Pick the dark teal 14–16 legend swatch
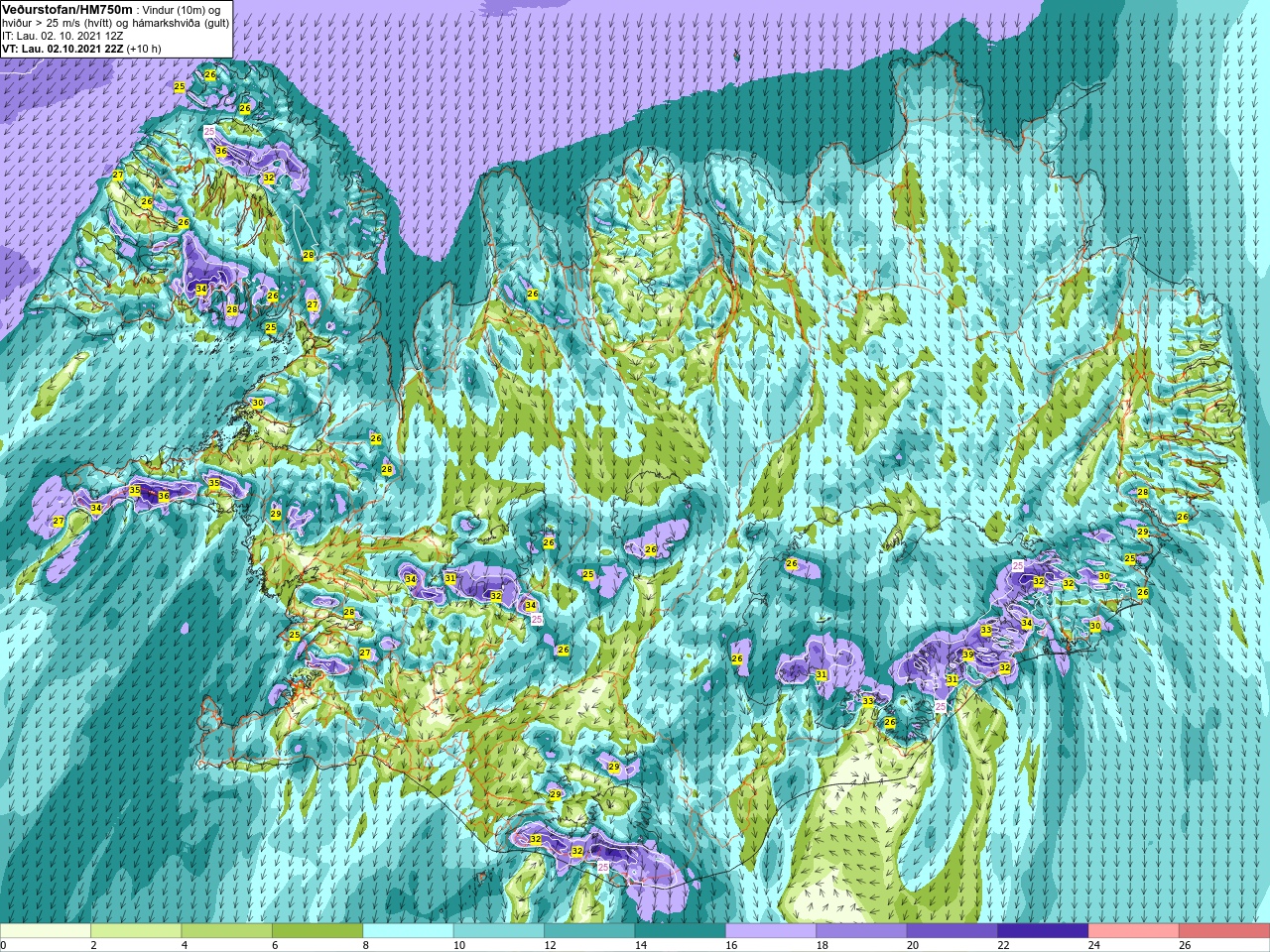This screenshot has width=1270, height=952. pos(680,931)
